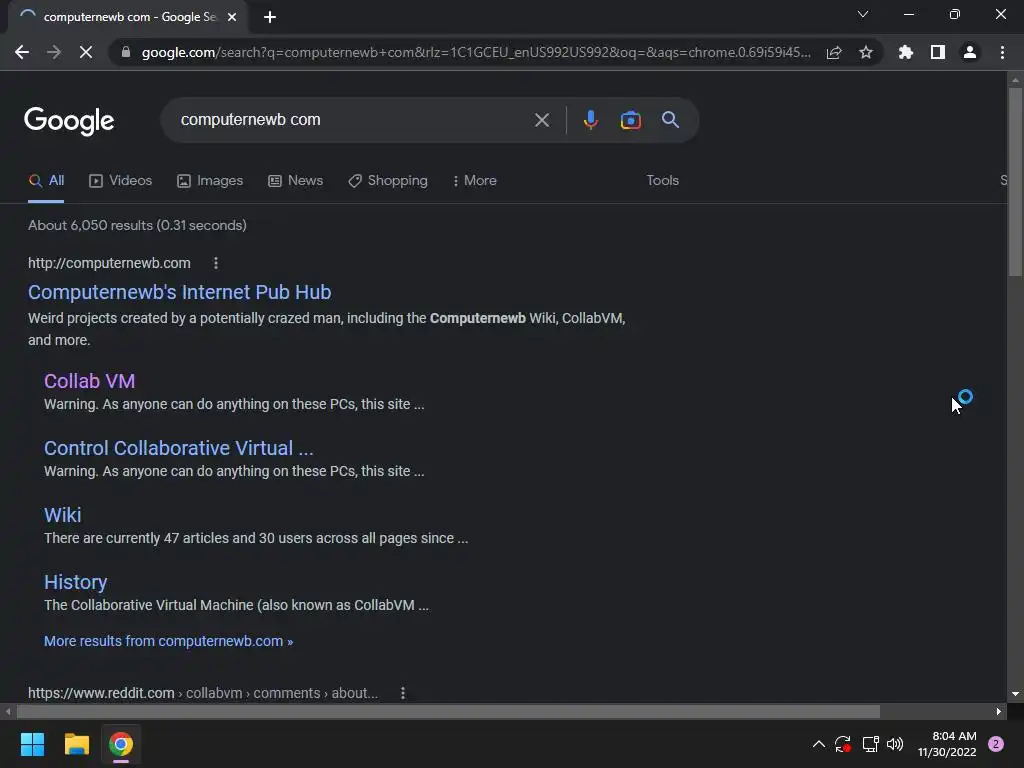1024x768 pixels.
Task: Click the reddit.com collabvm breadcrumb URL
Action: pos(203,693)
